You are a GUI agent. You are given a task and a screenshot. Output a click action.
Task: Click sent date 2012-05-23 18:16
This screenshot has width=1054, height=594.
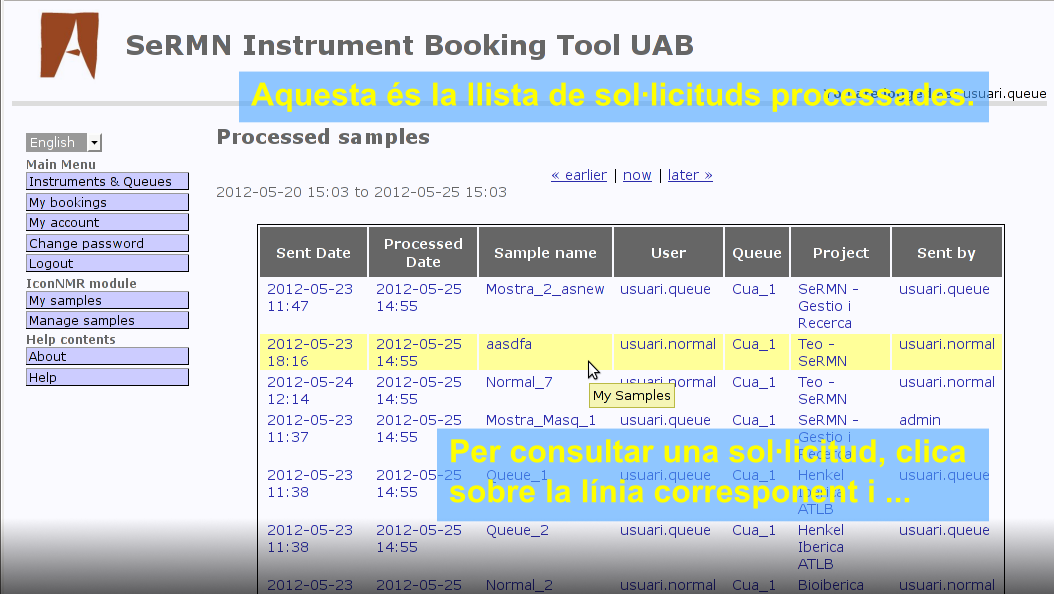(310, 353)
